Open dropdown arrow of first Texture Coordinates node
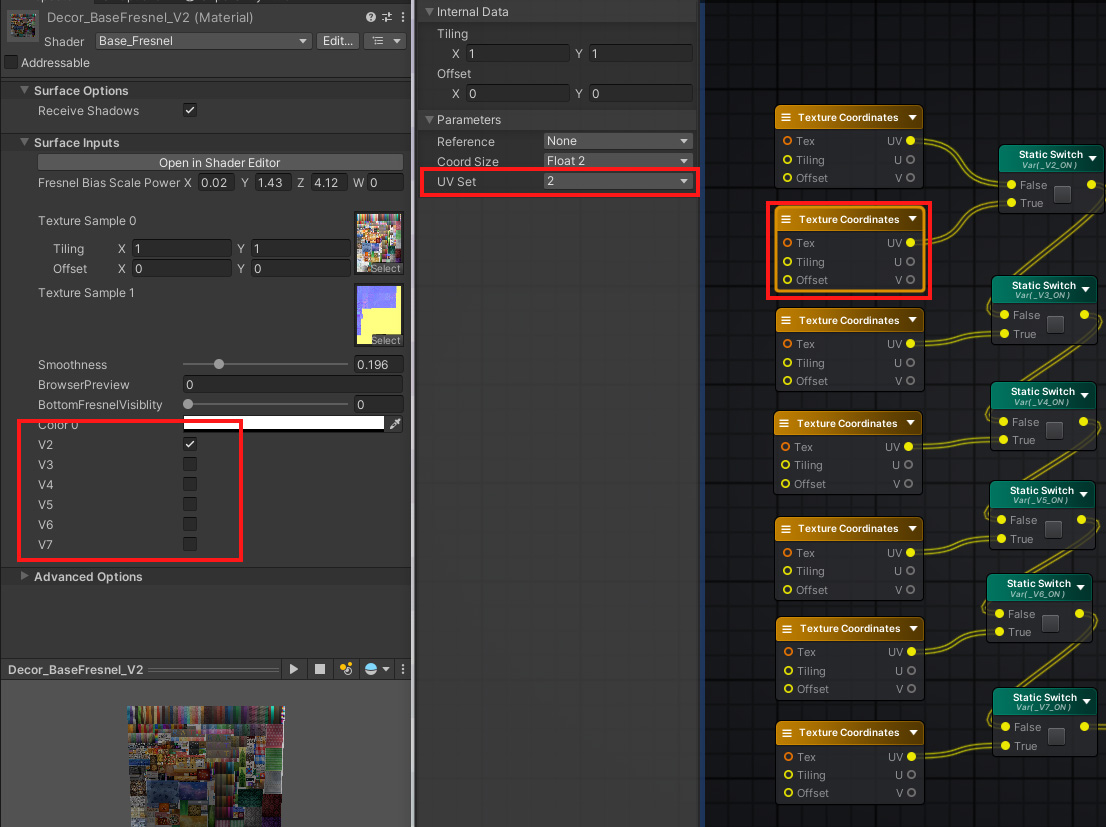 coord(912,118)
